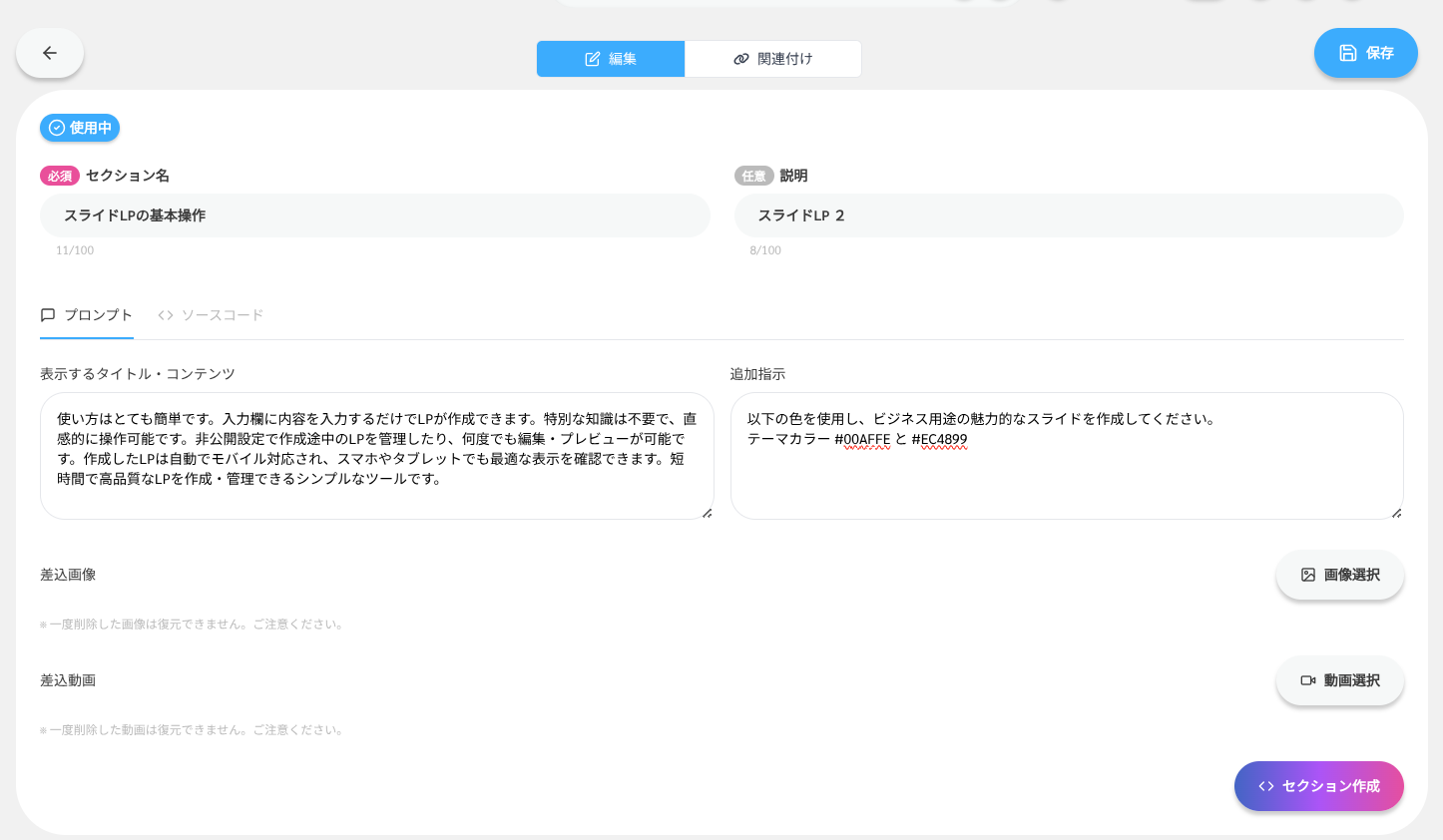Click the セクション作成 gradient button
Image resolution: width=1443 pixels, height=840 pixels.
1318,786
